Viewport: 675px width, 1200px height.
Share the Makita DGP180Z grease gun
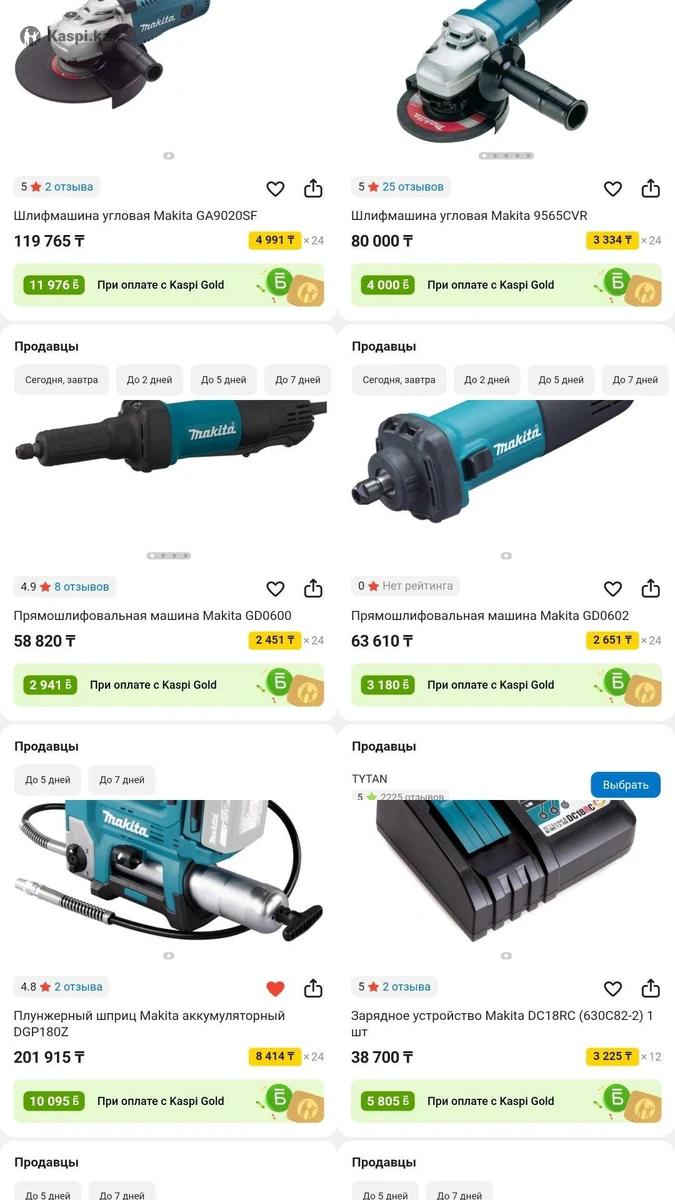(313, 988)
